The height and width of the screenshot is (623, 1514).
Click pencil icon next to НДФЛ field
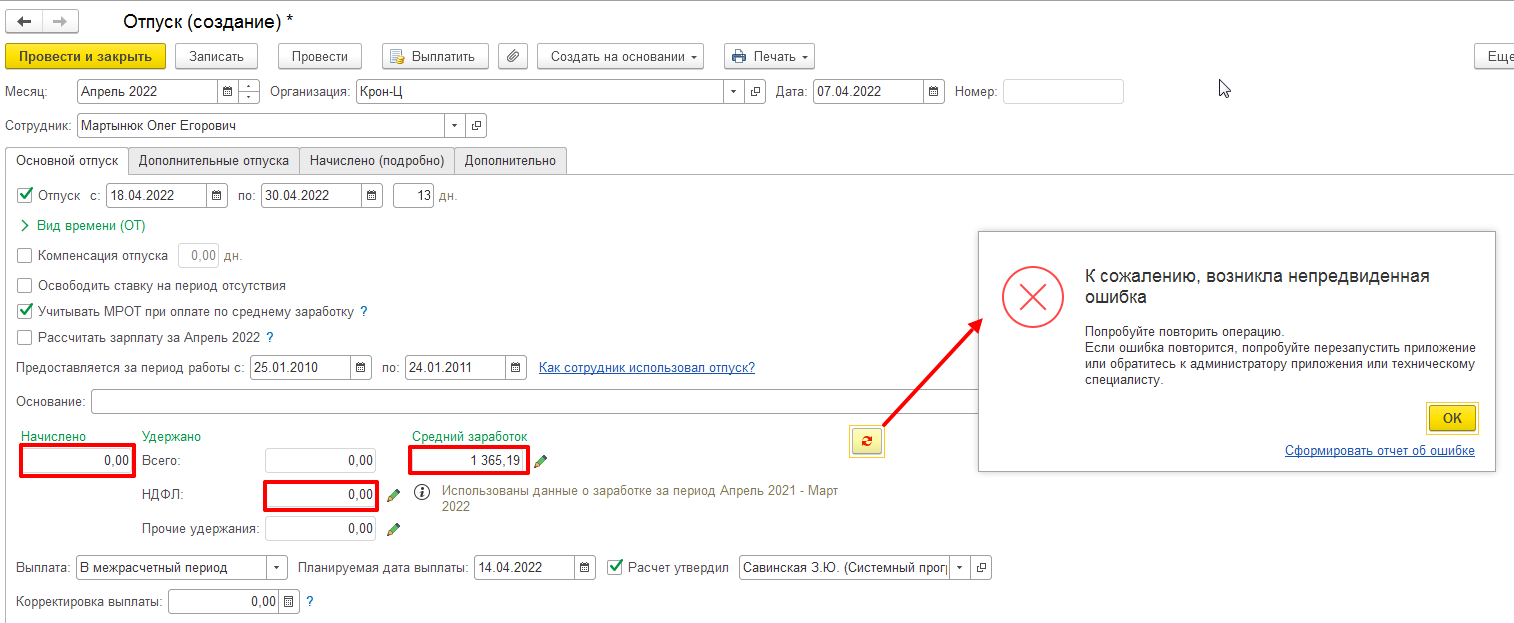(393, 495)
